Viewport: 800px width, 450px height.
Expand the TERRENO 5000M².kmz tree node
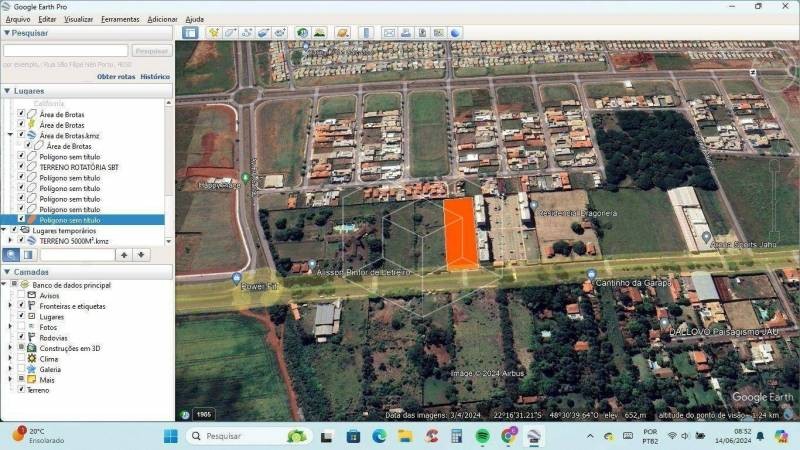coord(10,240)
